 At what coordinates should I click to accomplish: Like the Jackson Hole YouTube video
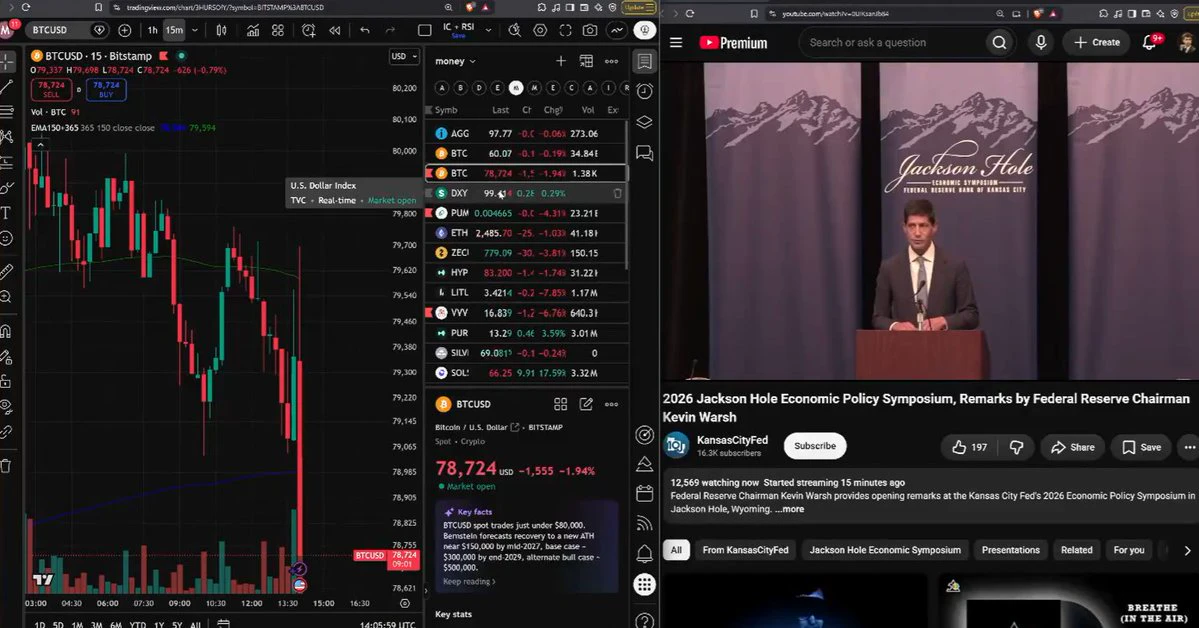click(970, 447)
